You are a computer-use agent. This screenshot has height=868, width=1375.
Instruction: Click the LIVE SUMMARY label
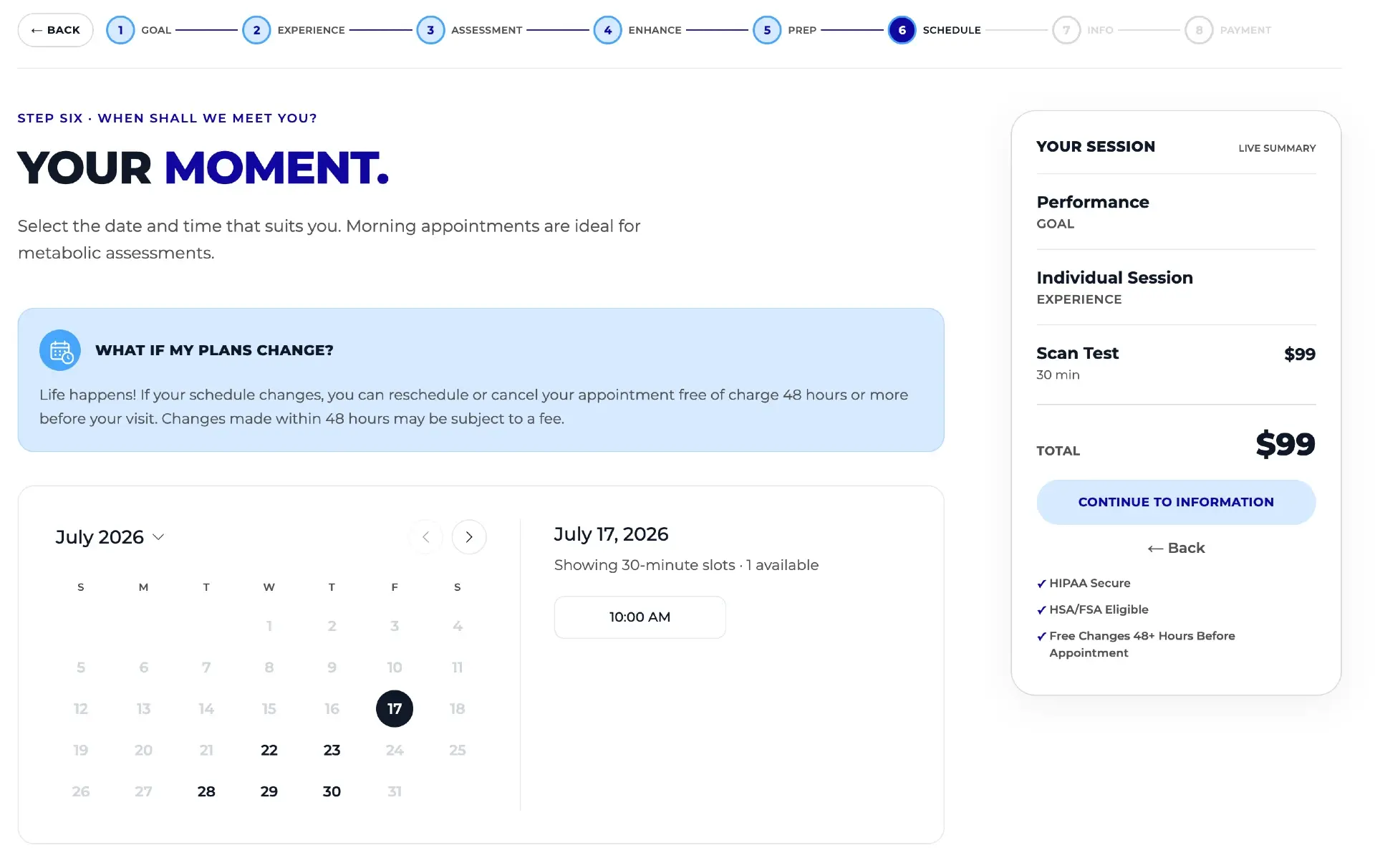pyautogui.click(x=1277, y=148)
